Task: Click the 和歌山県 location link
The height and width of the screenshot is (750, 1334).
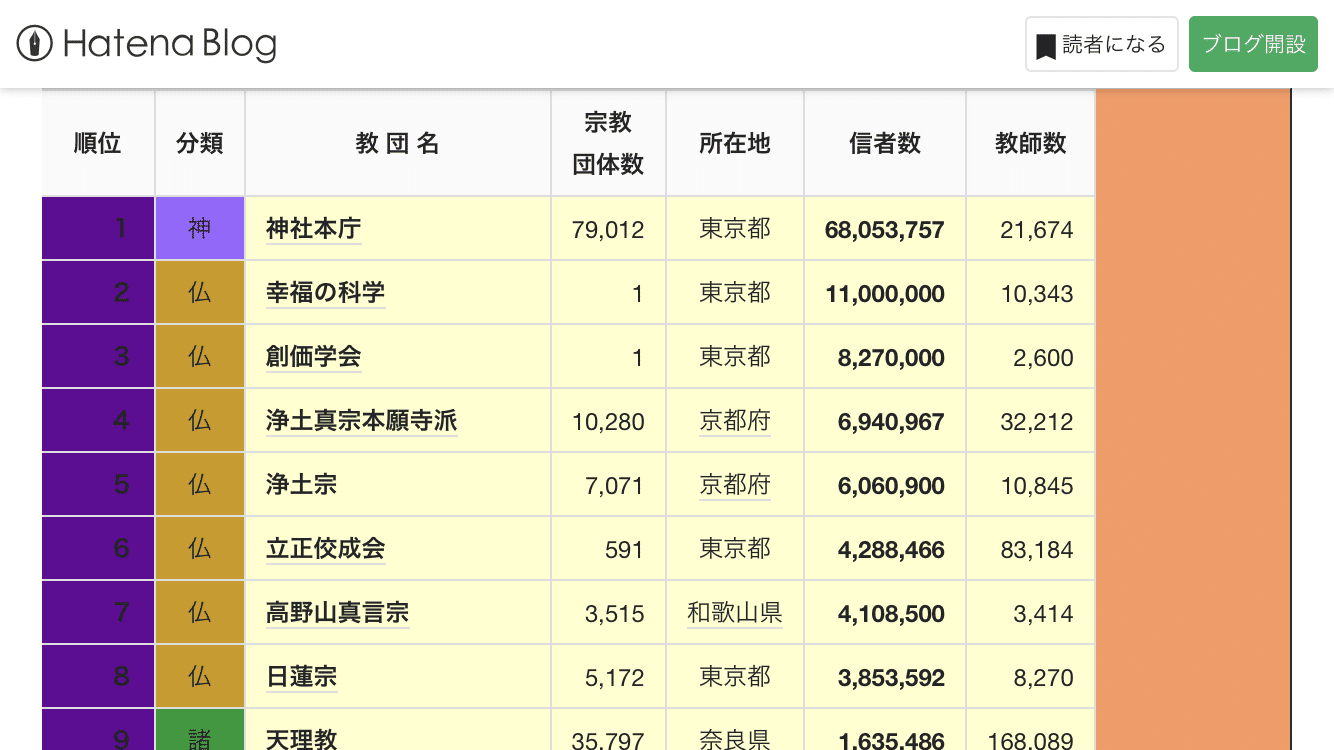Action: click(735, 613)
